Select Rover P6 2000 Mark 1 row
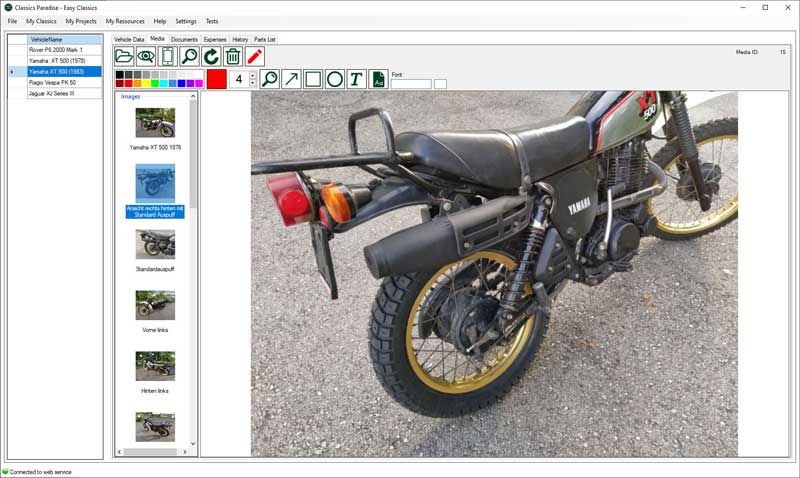This screenshot has width=800, height=478. [x=65, y=49]
